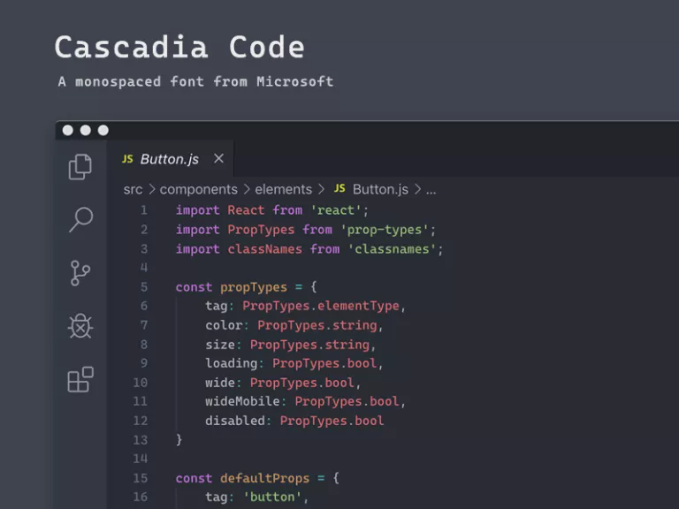Click the breadcrumb ellipsis after Button.js
679x509 pixels.
point(431,191)
